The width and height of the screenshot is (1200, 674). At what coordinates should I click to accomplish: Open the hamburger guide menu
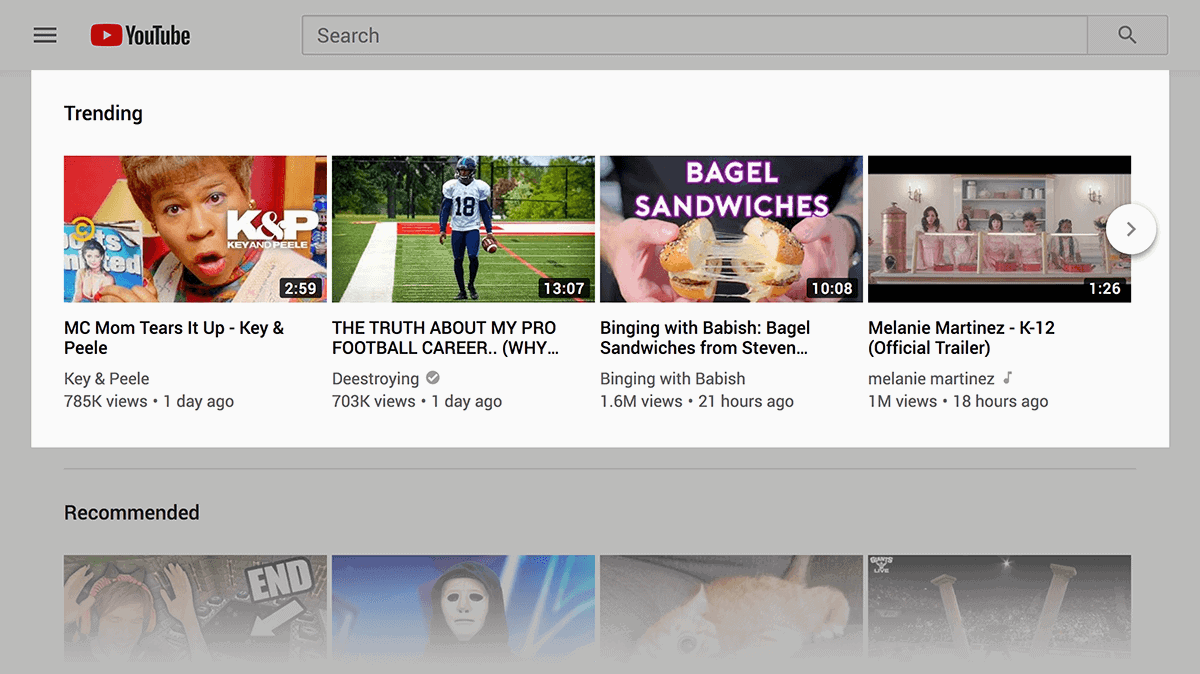point(45,35)
